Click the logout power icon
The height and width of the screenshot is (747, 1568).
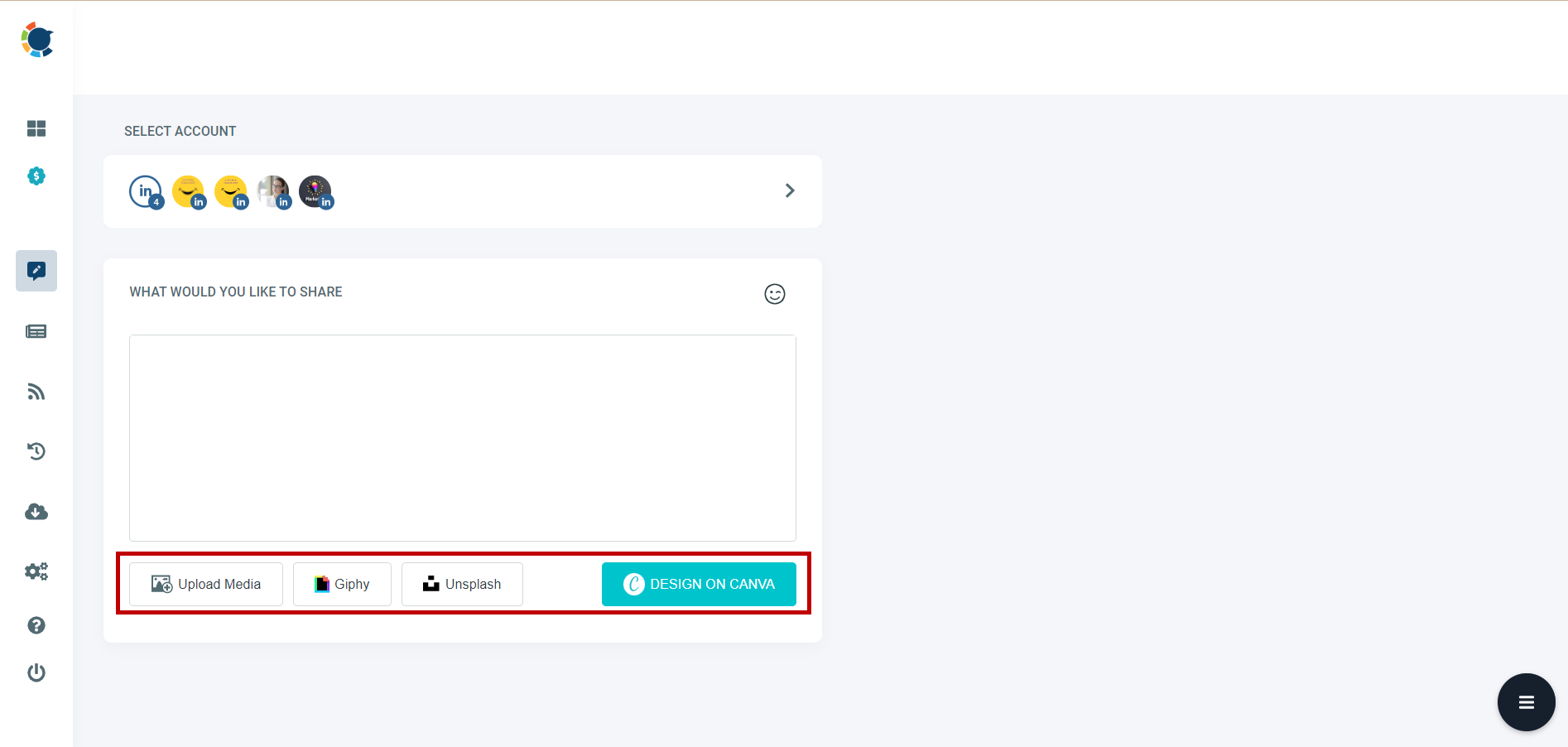click(36, 672)
